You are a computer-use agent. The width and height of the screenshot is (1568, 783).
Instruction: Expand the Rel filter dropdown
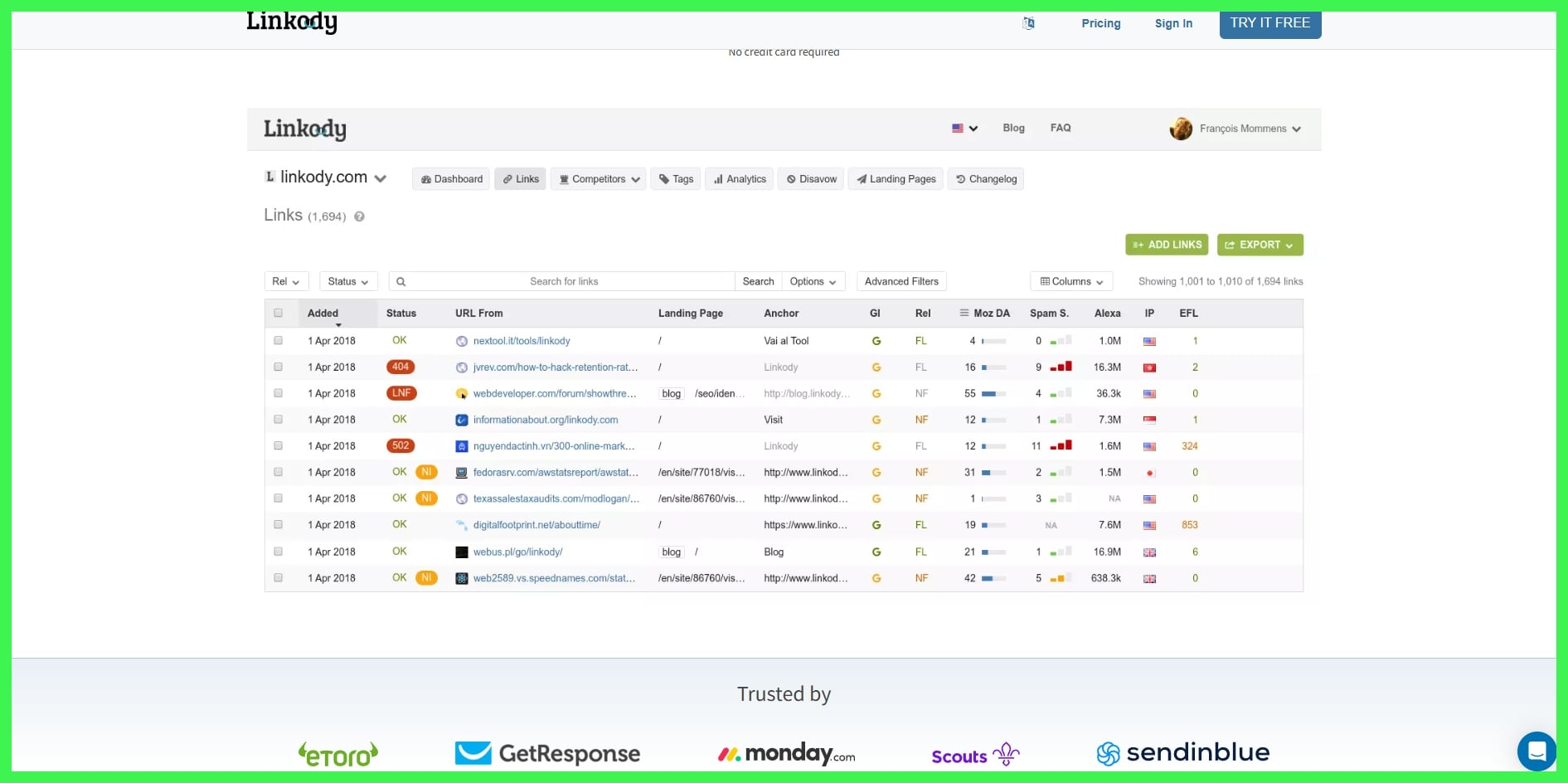[x=286, y=282]
